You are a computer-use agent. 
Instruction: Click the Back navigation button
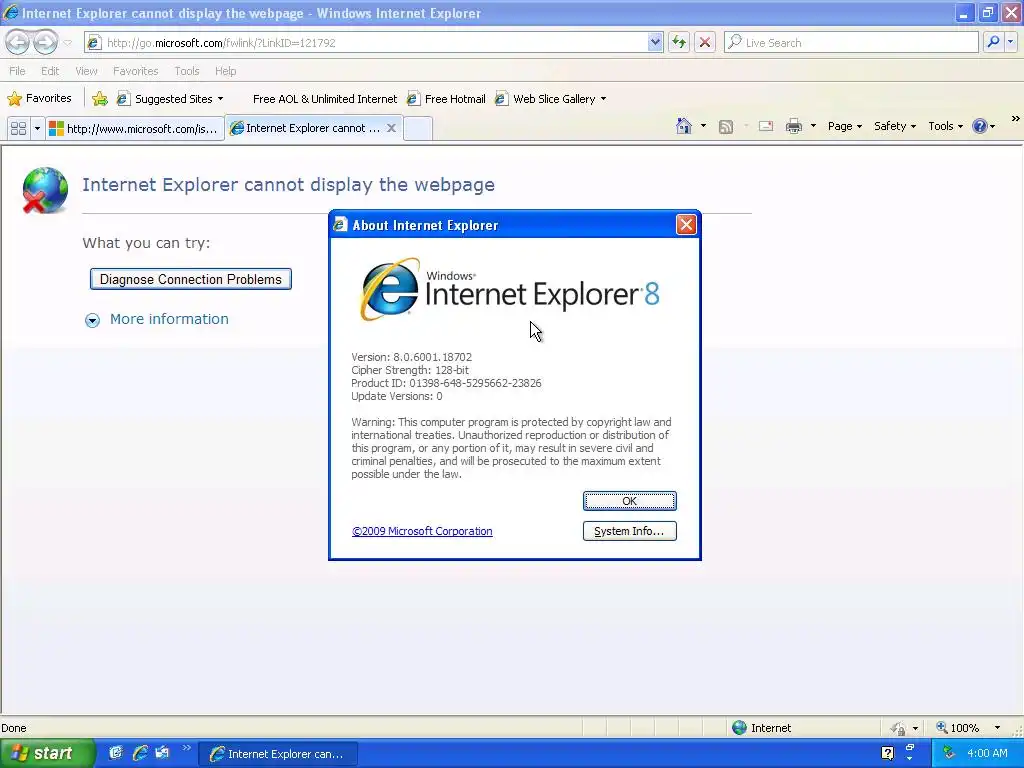[18, 42]
